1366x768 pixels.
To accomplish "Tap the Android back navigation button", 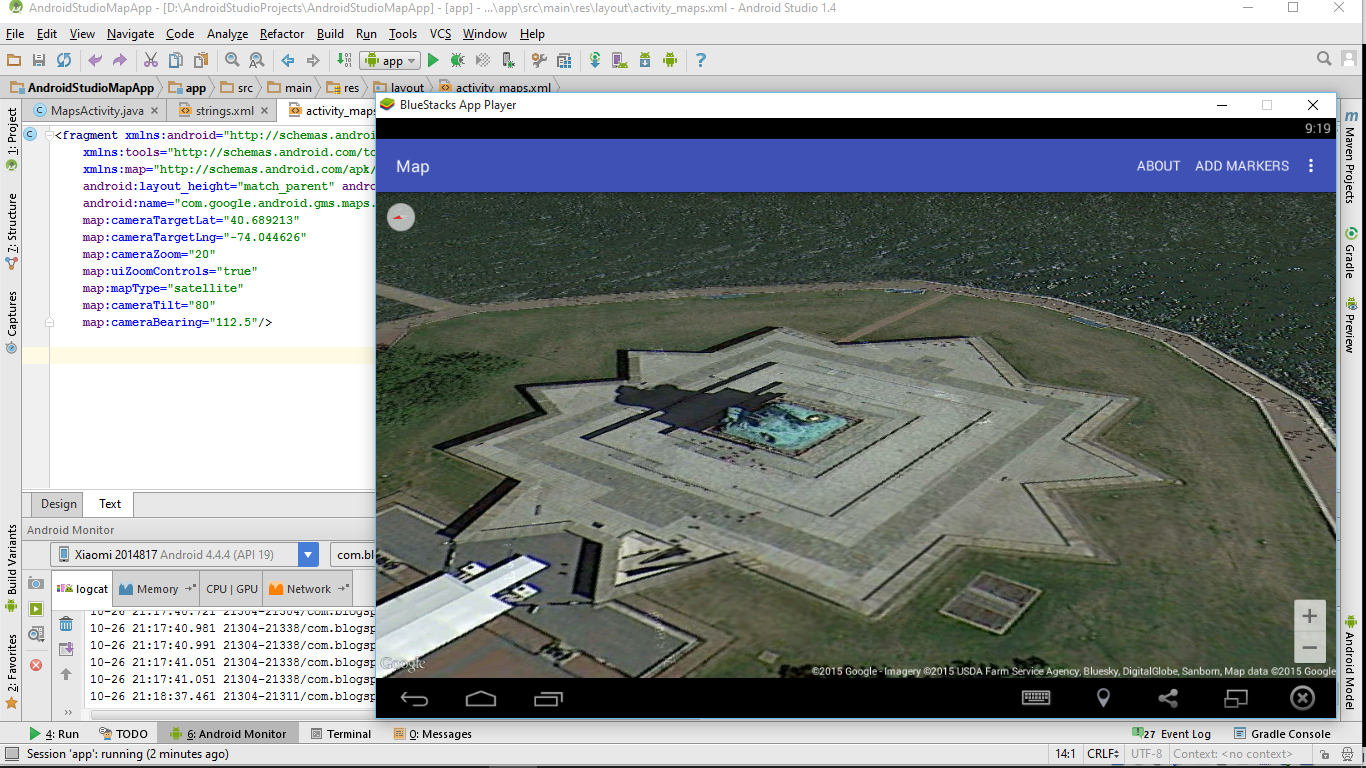I will [x=414, y=698].
